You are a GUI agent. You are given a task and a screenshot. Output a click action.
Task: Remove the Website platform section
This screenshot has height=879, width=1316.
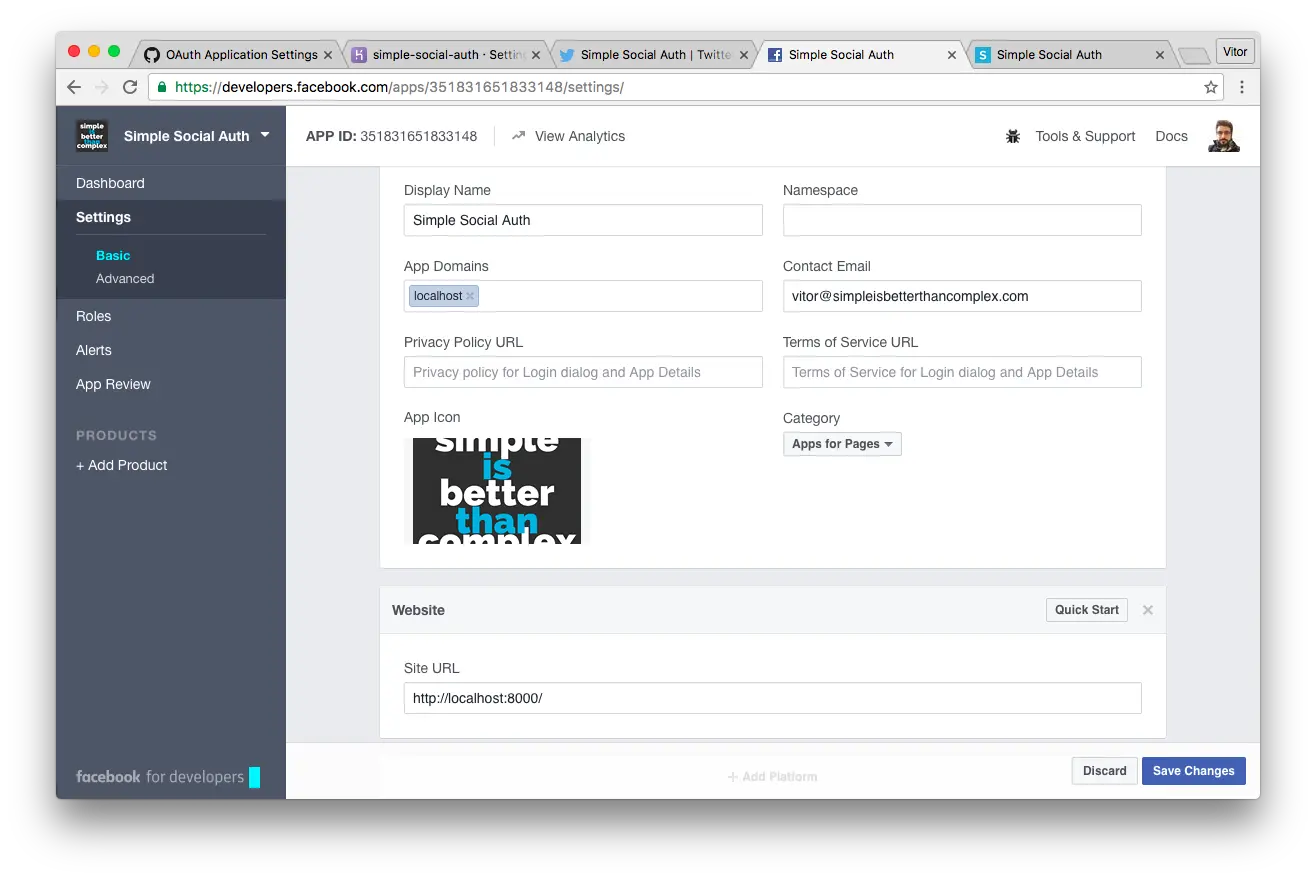tap(1148, 610)
